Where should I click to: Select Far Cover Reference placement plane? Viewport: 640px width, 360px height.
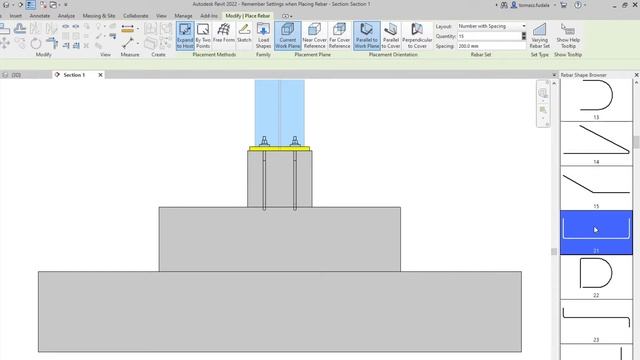point(340,36)
